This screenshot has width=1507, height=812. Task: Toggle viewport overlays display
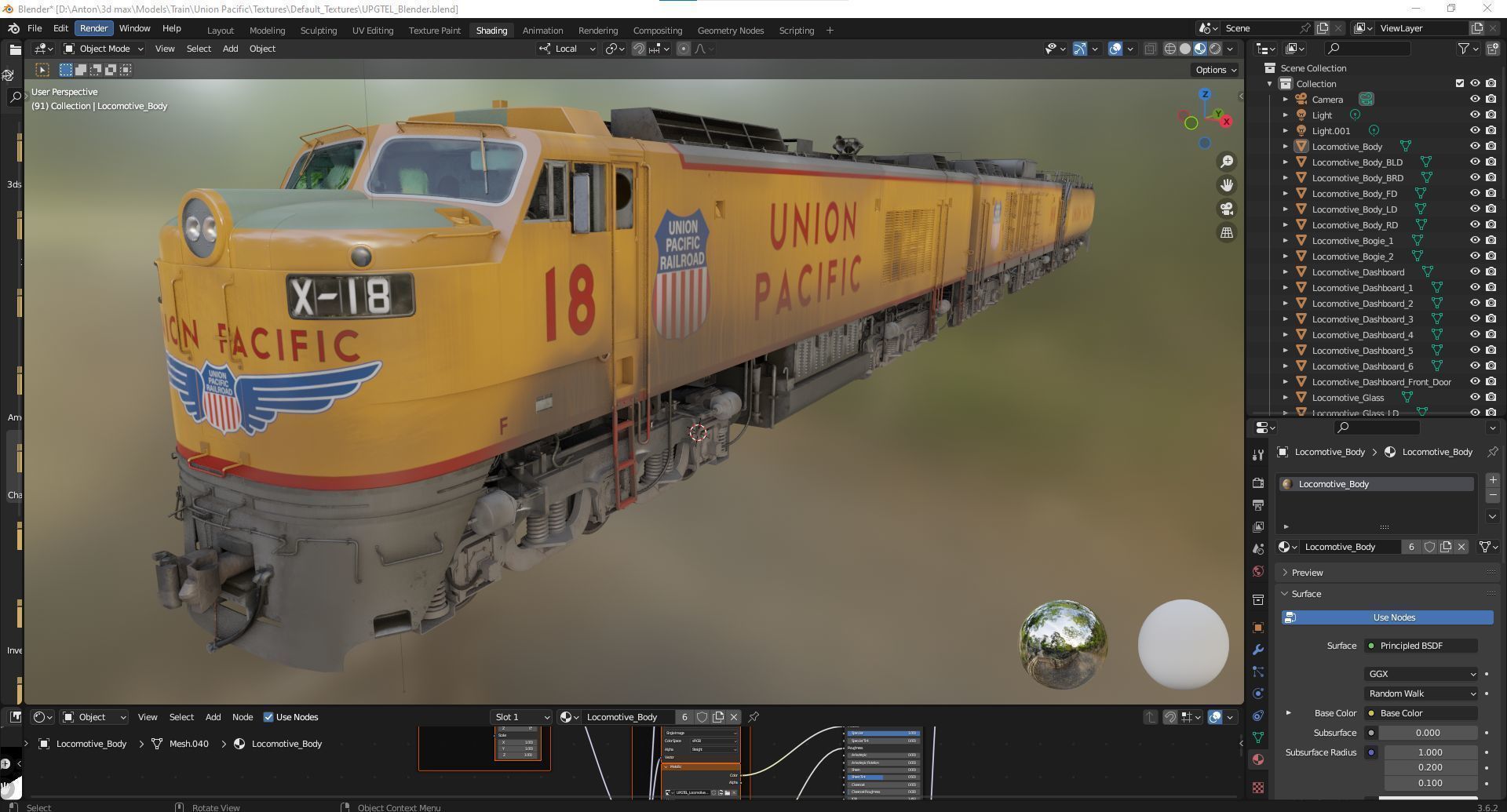(1115, 49)
